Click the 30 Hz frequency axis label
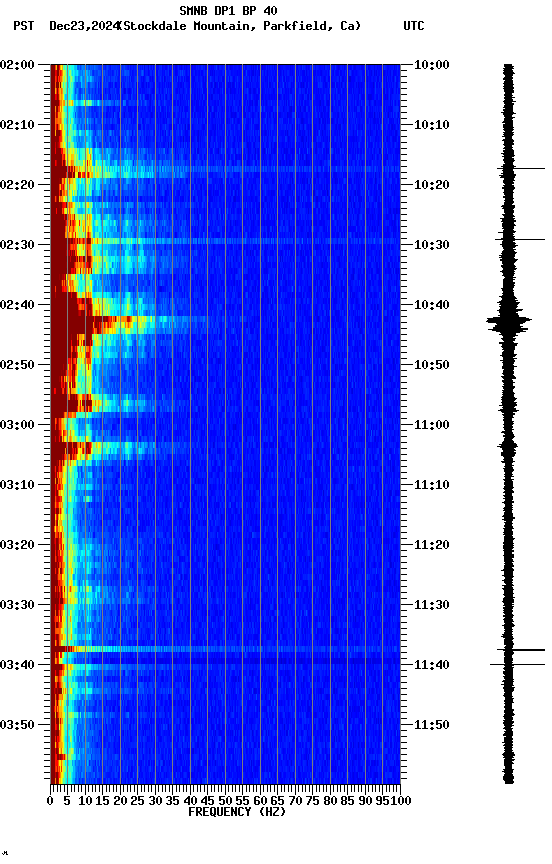Image resolution: width=552 pixels, height=864 pixels. [155, 801]
